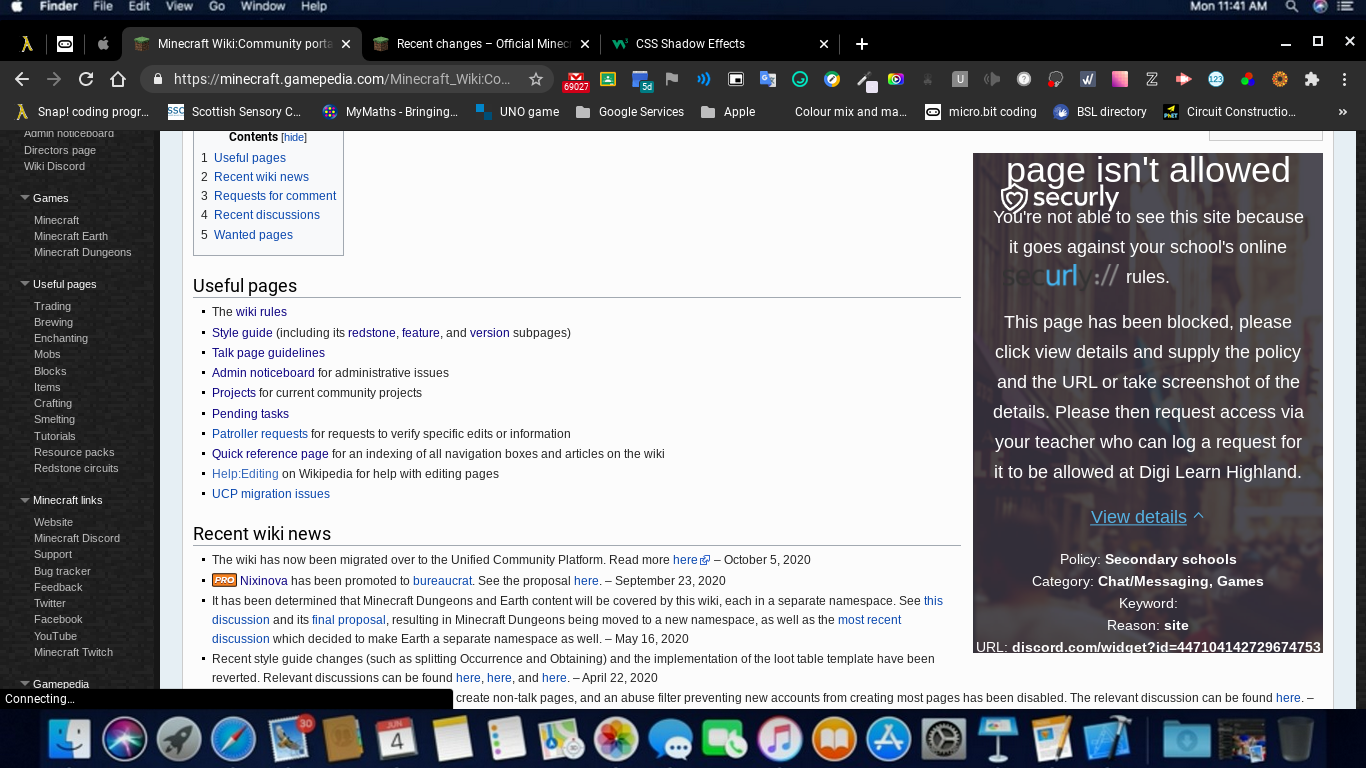
Task: Open Xcode from the dock
Action: [x=1106, y=740]
